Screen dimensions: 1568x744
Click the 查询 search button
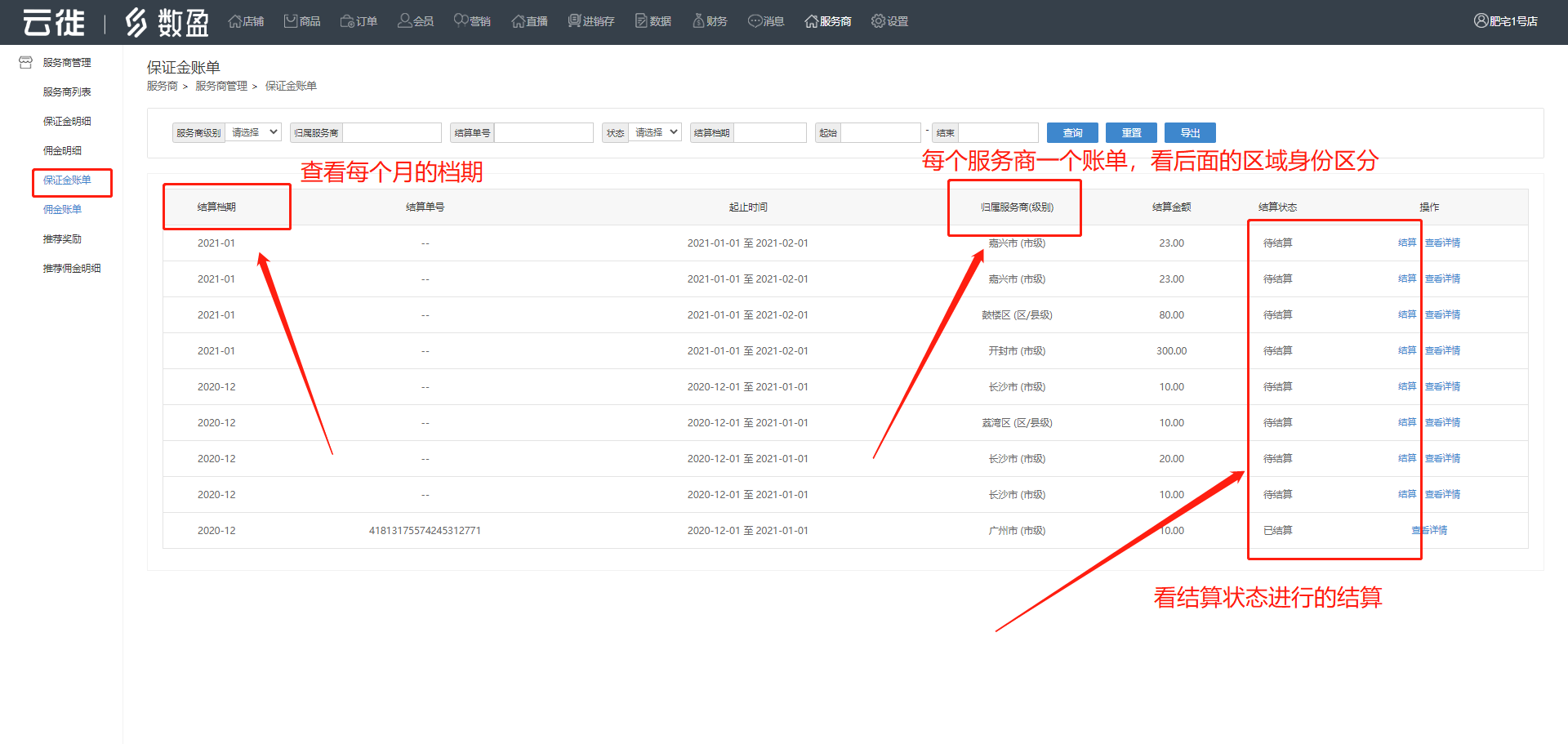[1072, 132]
